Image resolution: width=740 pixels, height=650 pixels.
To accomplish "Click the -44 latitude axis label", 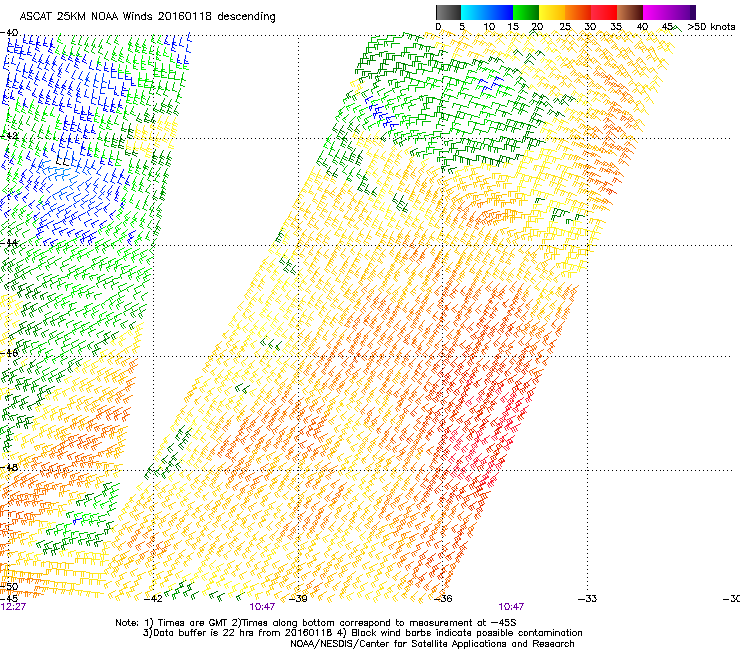I will point(9,243).
